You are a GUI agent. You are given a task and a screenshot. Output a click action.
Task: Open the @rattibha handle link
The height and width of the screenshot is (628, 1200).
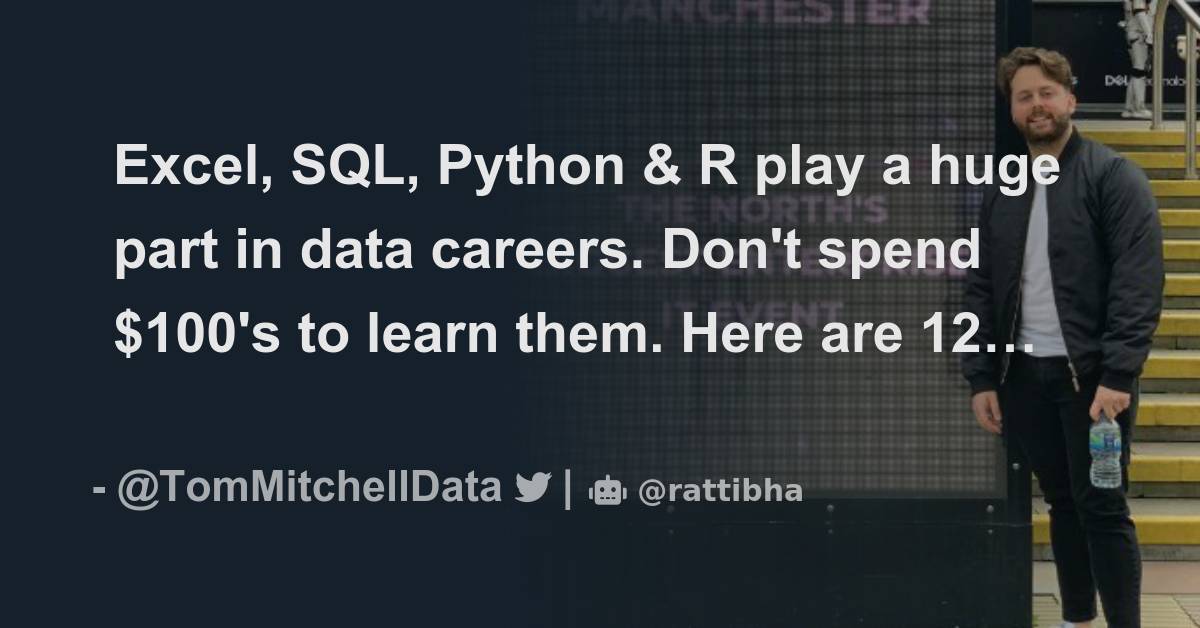[719, 490]
